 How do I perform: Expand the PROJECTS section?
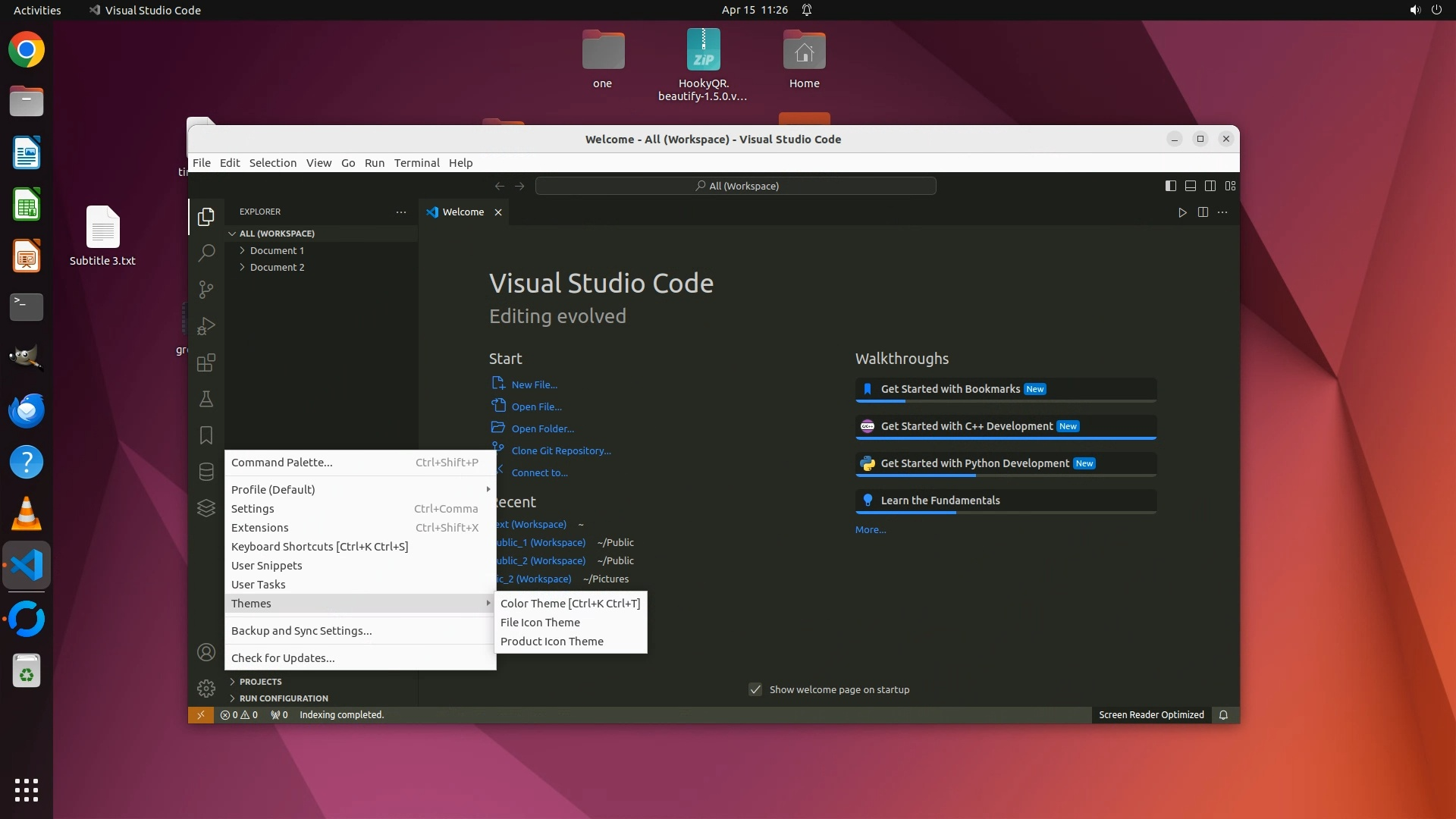coord(260,682)
